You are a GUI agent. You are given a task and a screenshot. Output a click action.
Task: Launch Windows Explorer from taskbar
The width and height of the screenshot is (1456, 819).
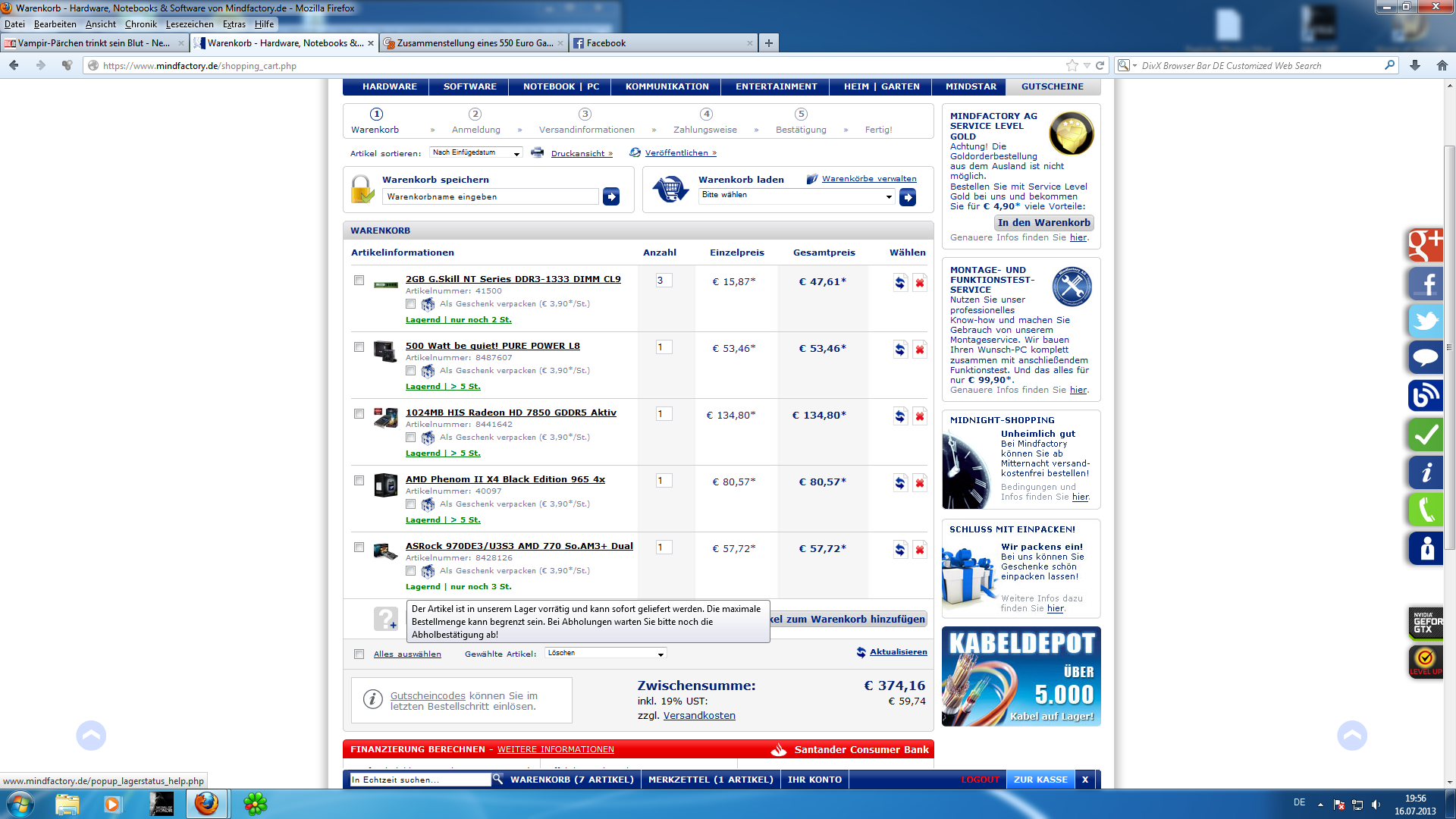[67, 804]
